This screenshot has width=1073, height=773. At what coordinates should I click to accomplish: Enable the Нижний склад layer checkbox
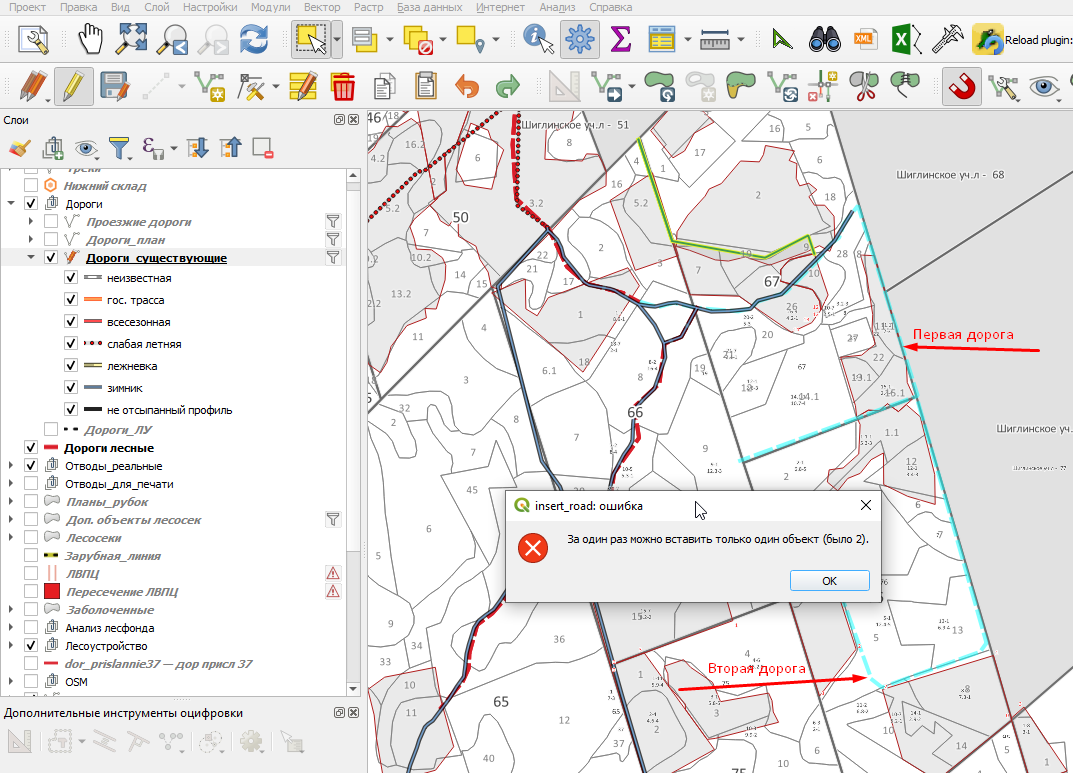pos(31,185)
